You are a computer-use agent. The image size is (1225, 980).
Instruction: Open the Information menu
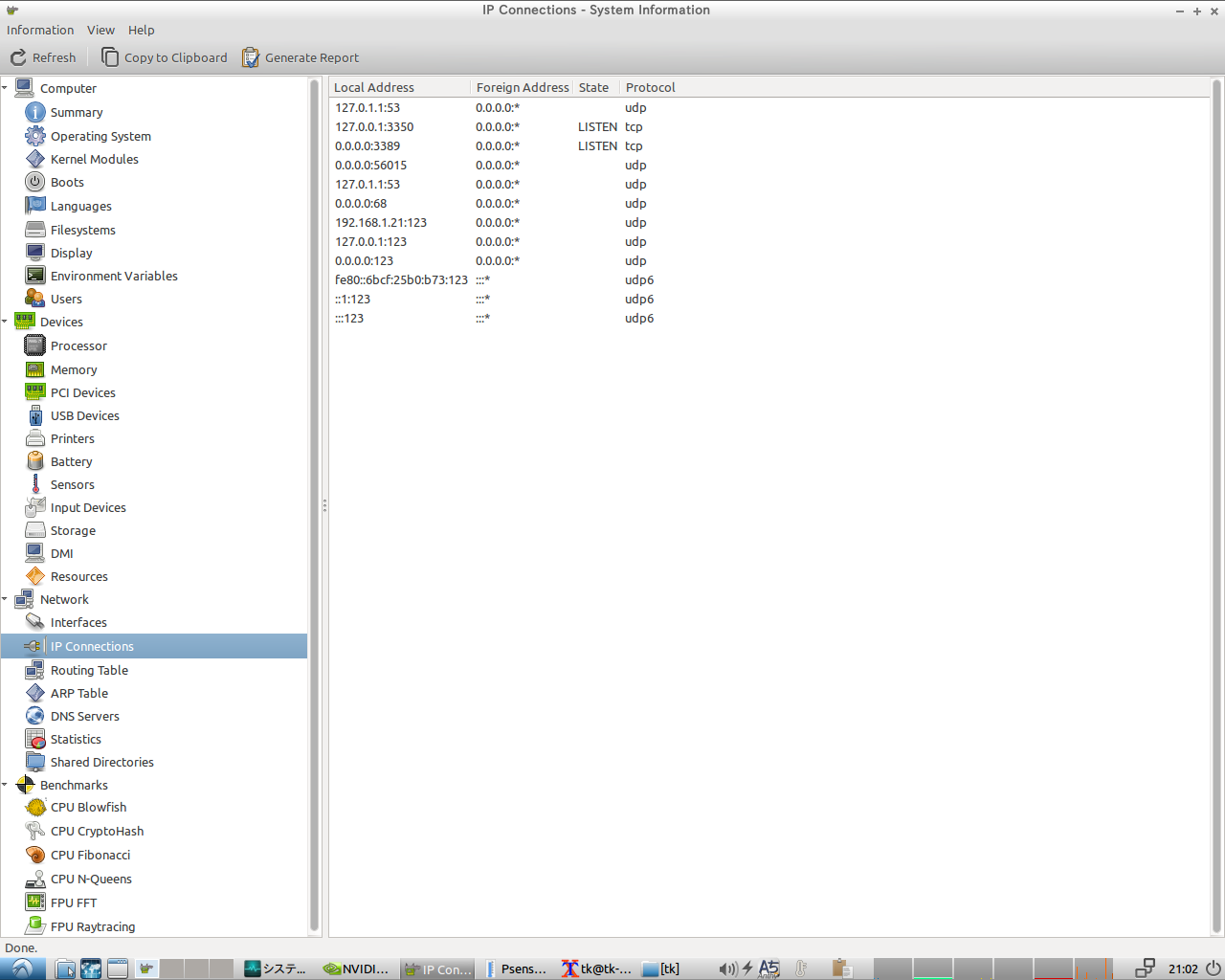(40, 30)
